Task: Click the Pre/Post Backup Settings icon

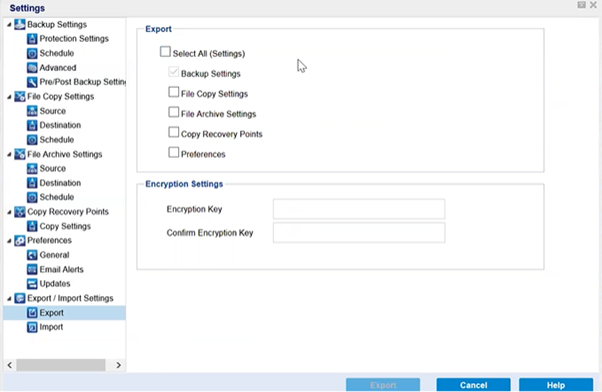Action: pyautogui.click(x=32, y=82)
